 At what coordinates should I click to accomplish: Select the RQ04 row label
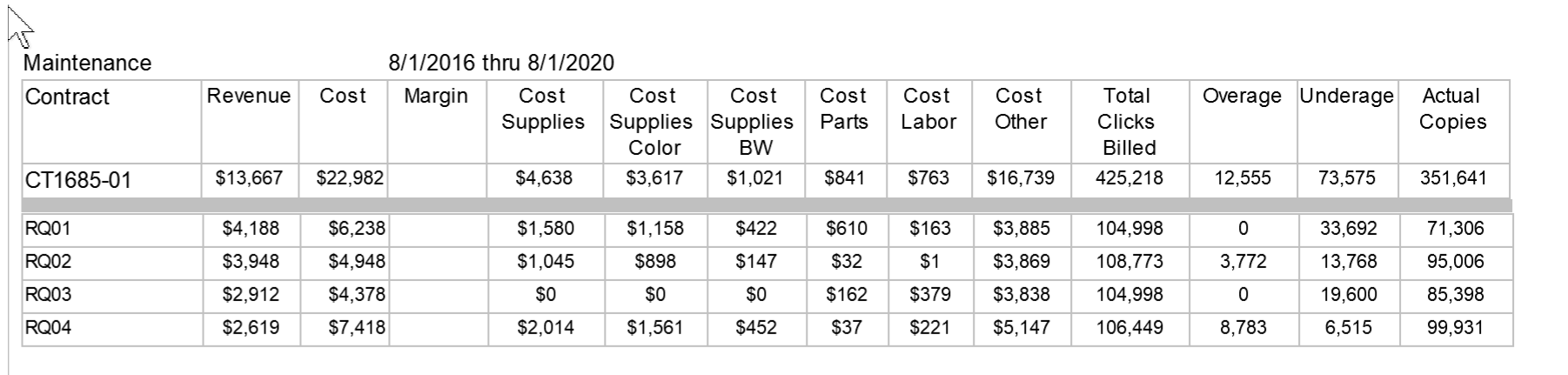coord(49,328)
